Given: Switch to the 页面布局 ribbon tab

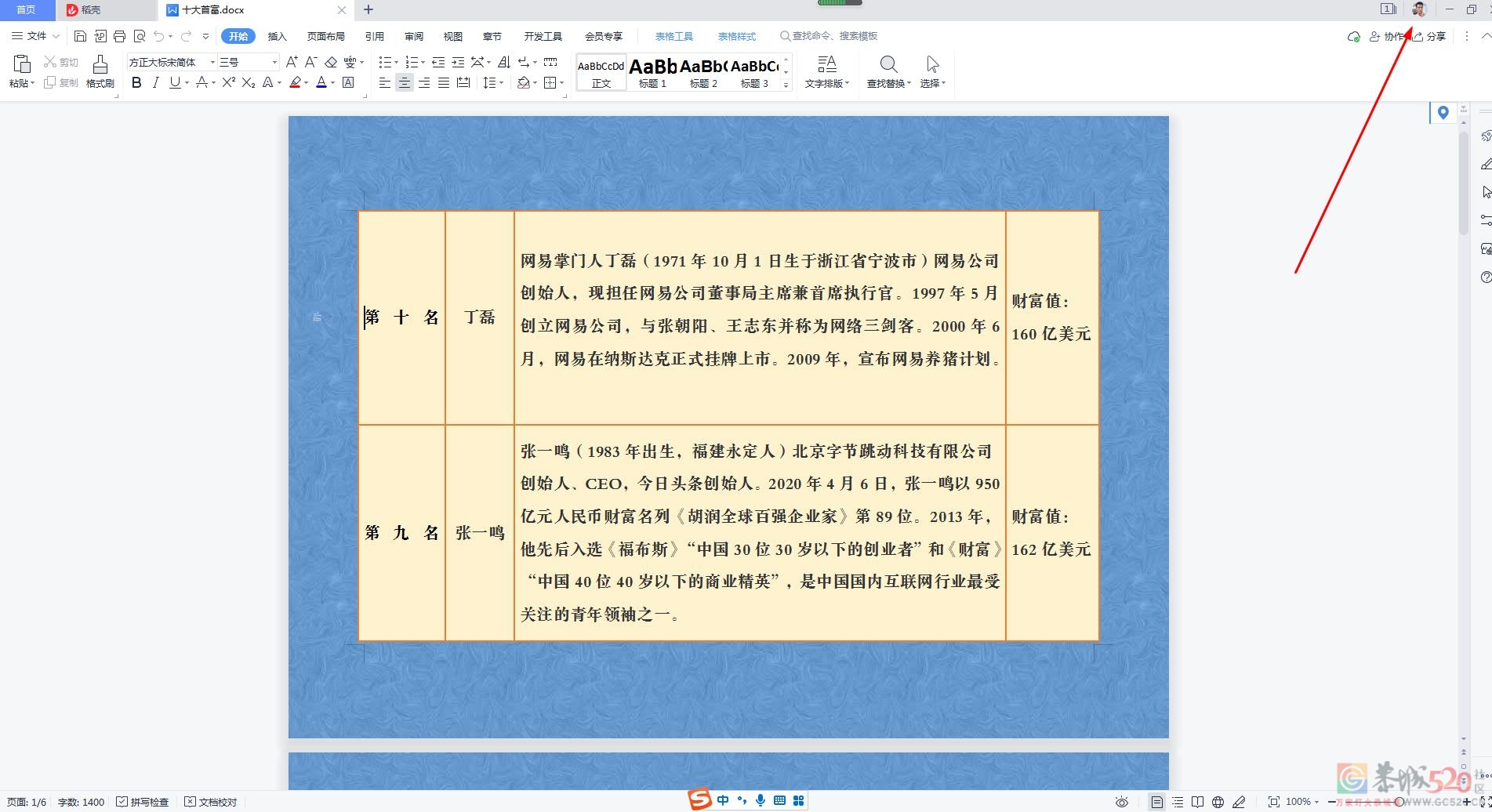Looking at the screenshot, I should (x=325, y=36).
